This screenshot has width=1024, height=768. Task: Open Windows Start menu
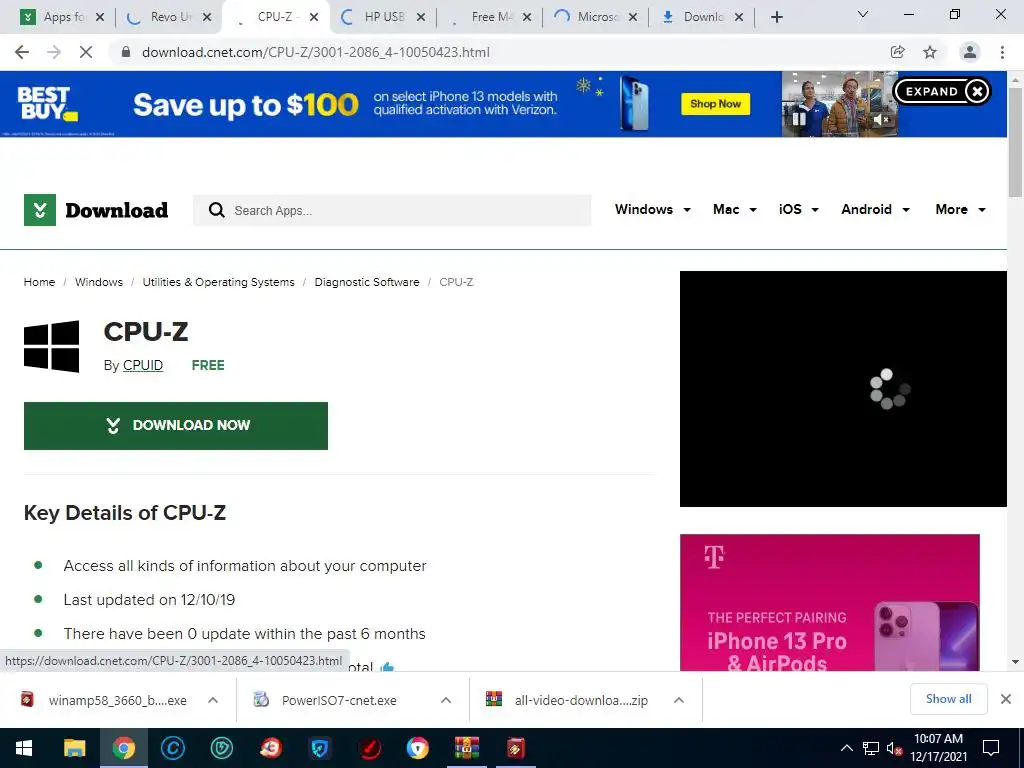pos(24,748)
